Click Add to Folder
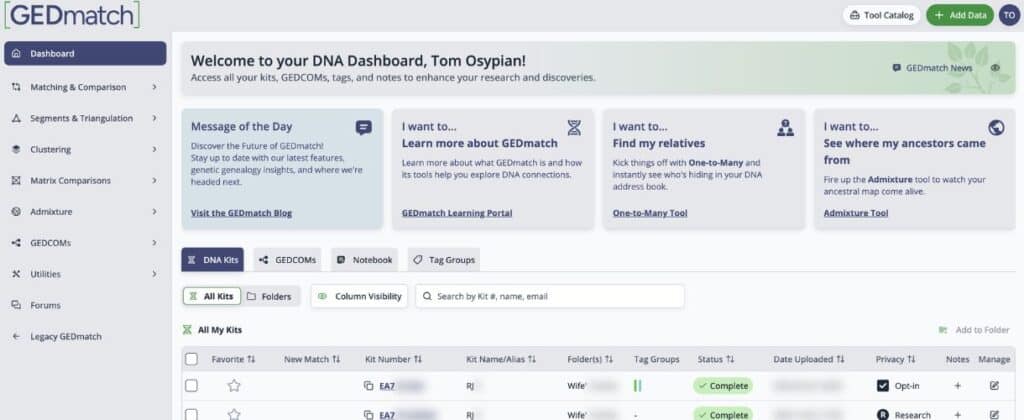 [x=974, y=330]
